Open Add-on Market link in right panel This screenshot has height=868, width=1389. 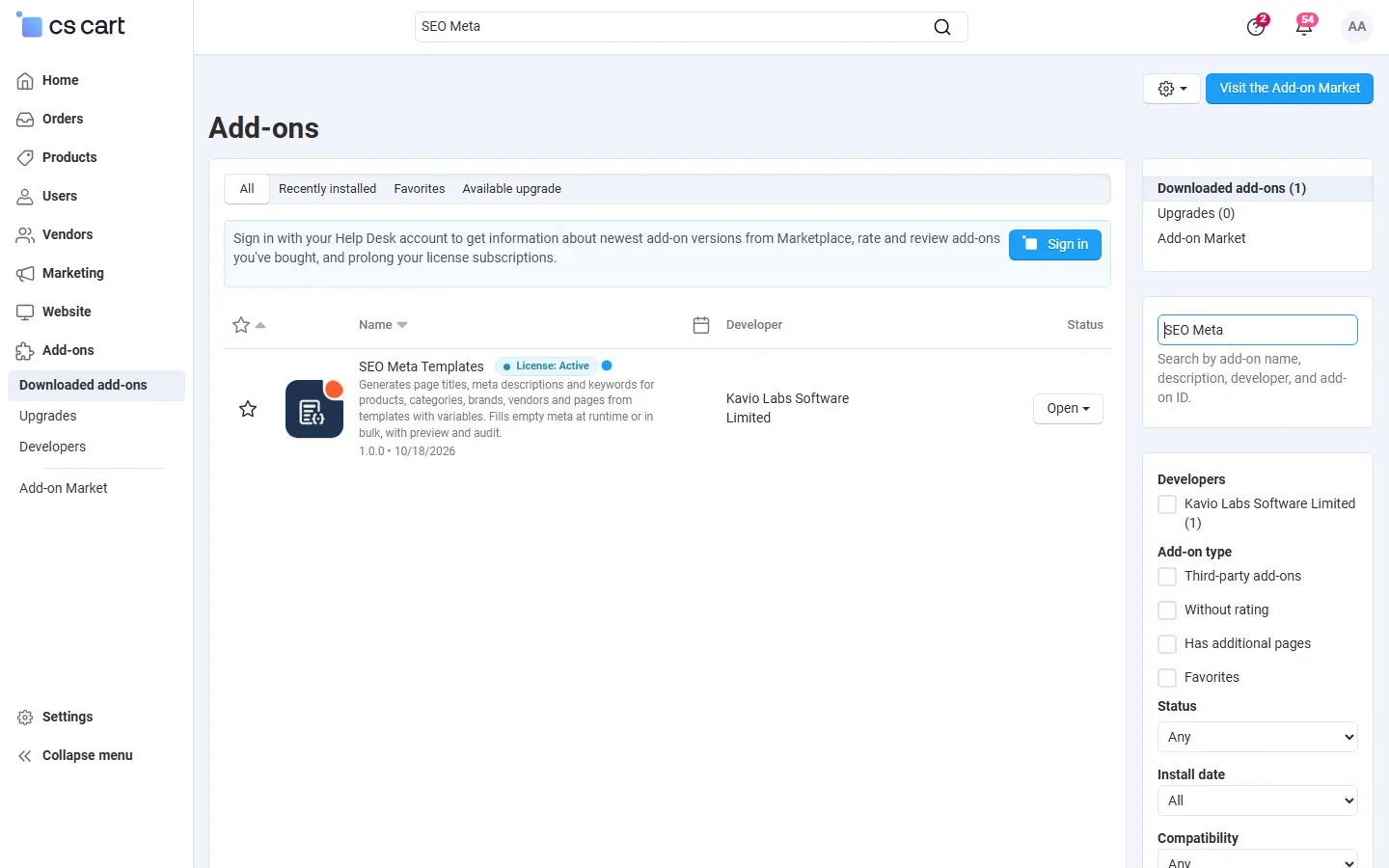click(x=1202, y=239)
